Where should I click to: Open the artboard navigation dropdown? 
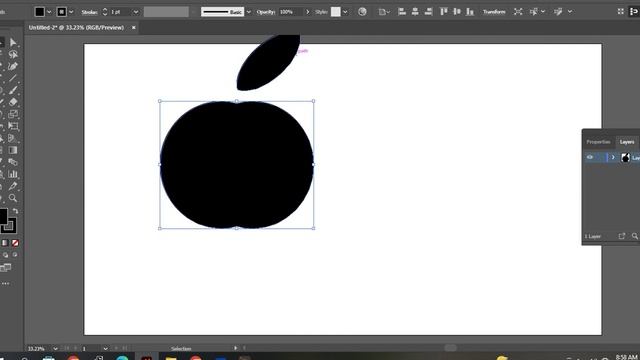[x=105, y=349]
